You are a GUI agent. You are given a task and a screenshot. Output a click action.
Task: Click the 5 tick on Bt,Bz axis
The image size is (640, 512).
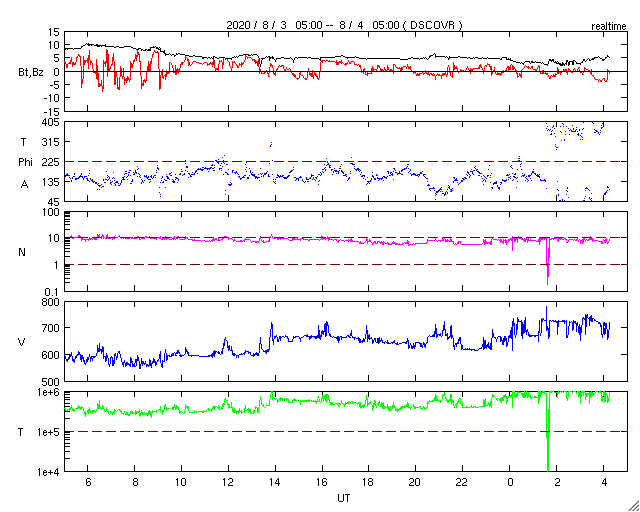(x=56, y=58)
